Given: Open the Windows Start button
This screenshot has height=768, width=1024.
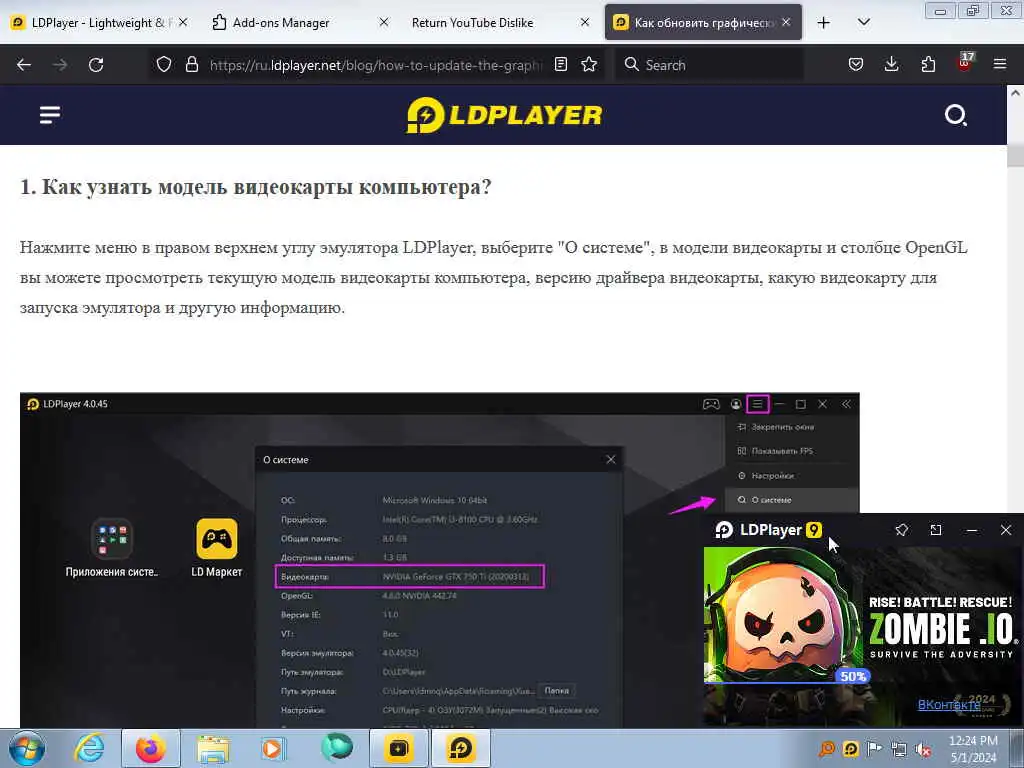Looking at the screenshot, I should pyautogui.click(x=27, y=748).
